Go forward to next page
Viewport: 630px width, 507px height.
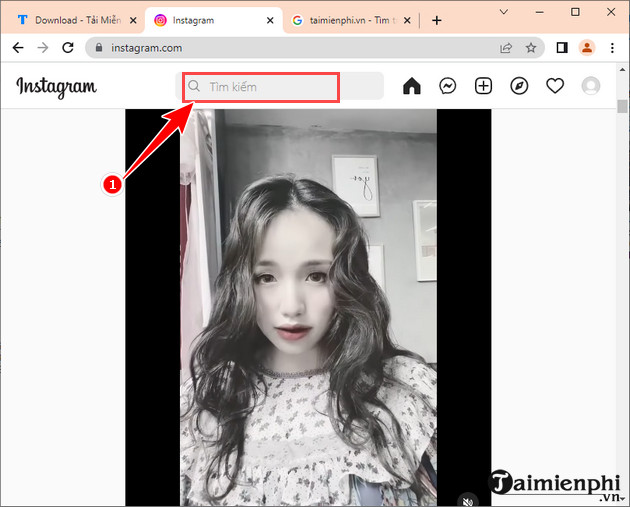(x=43, y=48)
